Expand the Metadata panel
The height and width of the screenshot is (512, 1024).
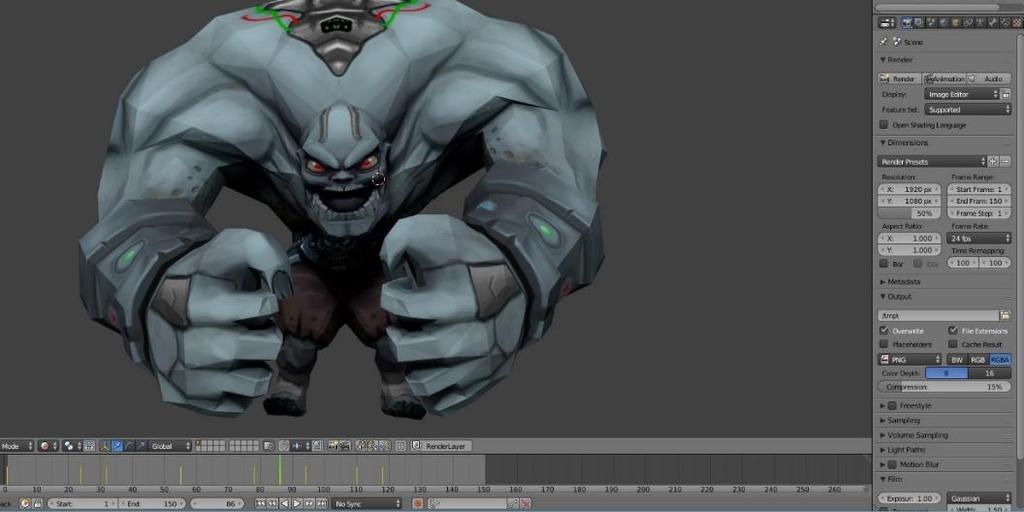[903, 281]
